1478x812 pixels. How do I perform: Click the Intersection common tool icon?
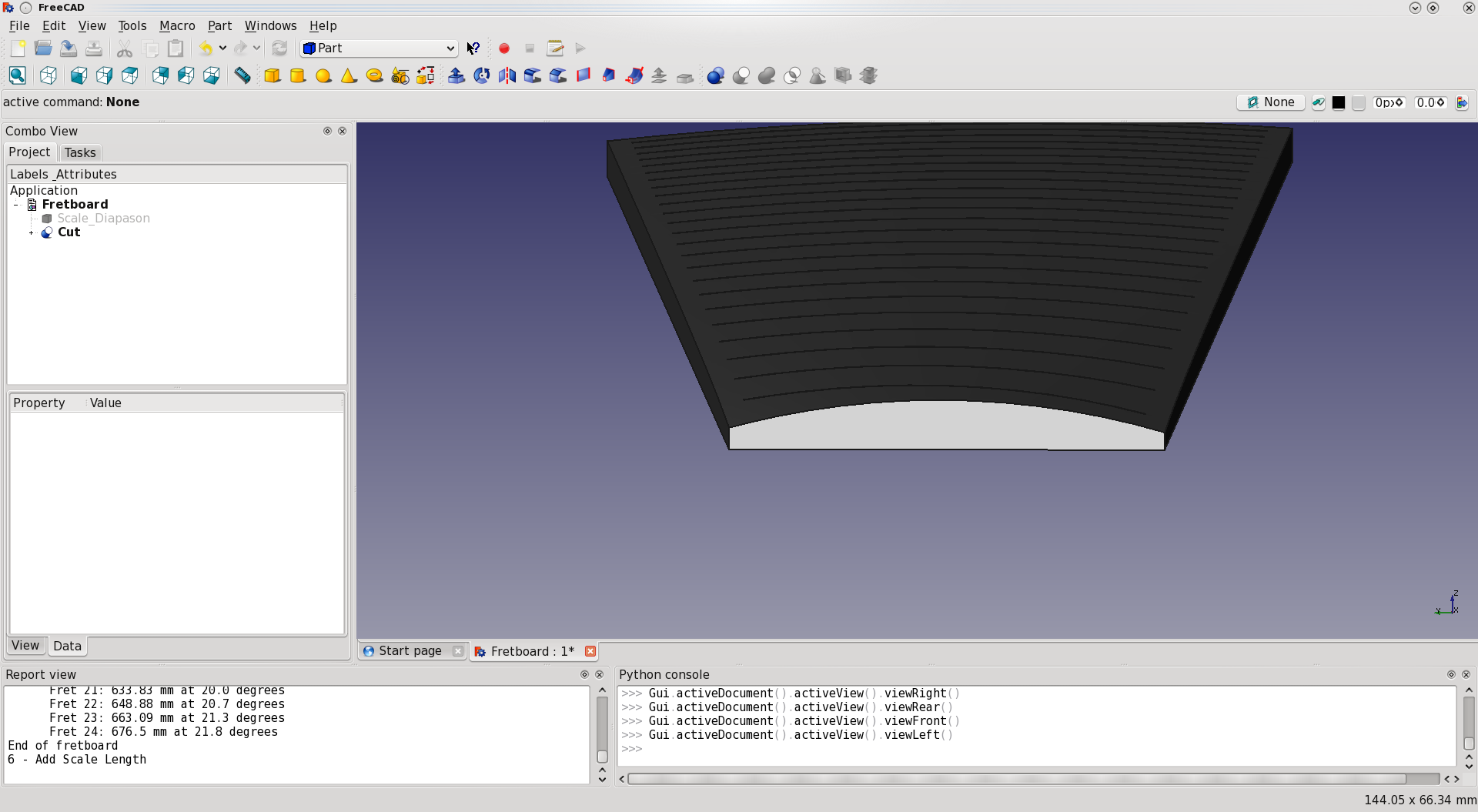tap(791, 75)
